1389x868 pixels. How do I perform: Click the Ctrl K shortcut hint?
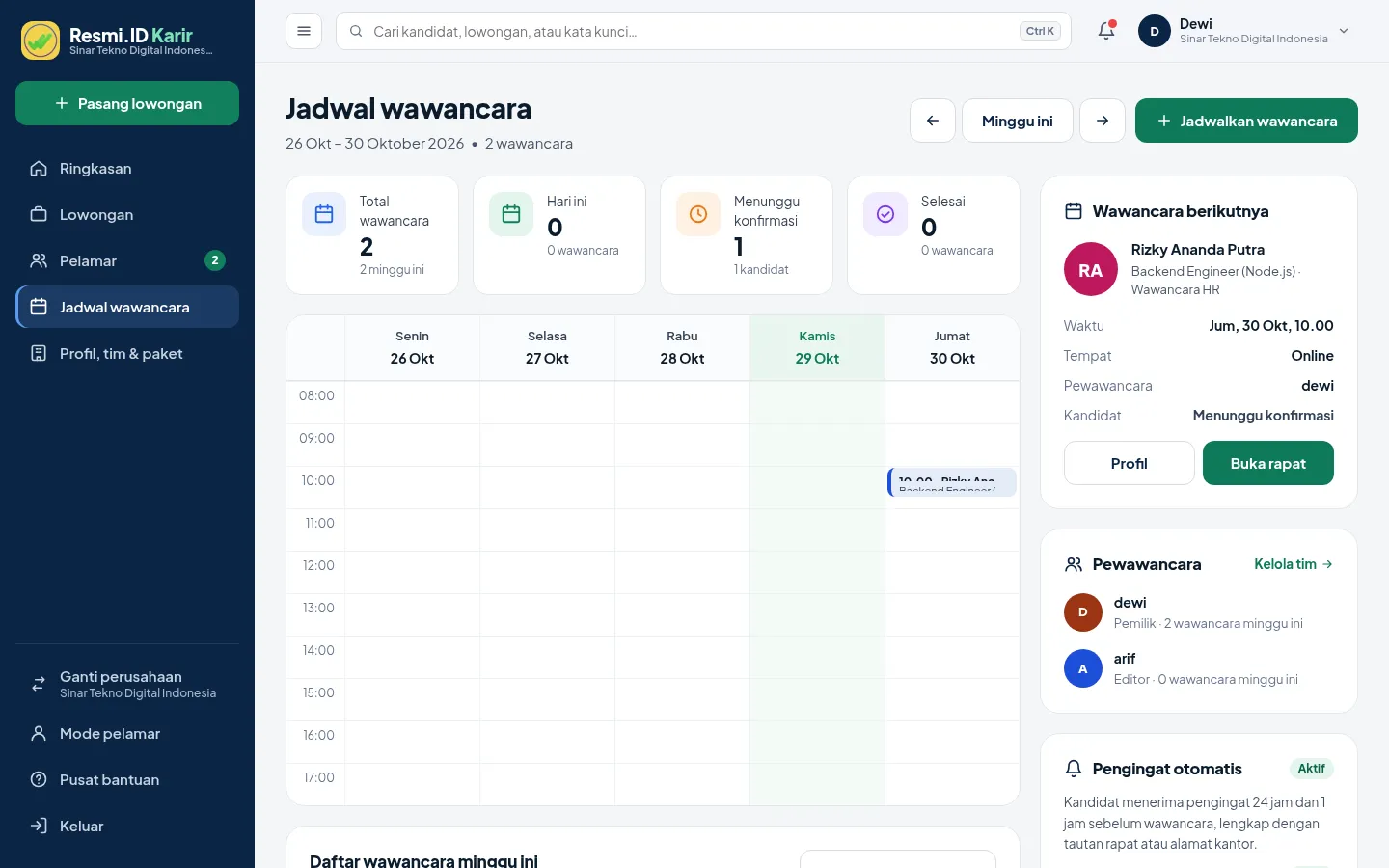1040,31
